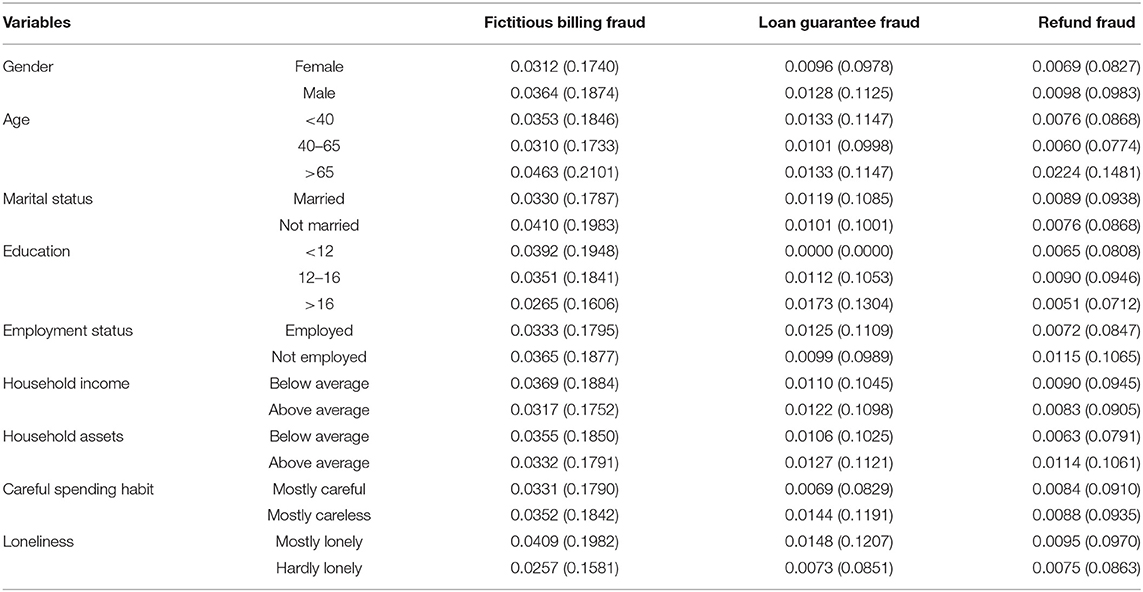Select the Fictitious billing fraud column header
Viewport: 1143px width, 592px height.
(x=564, y=23)
